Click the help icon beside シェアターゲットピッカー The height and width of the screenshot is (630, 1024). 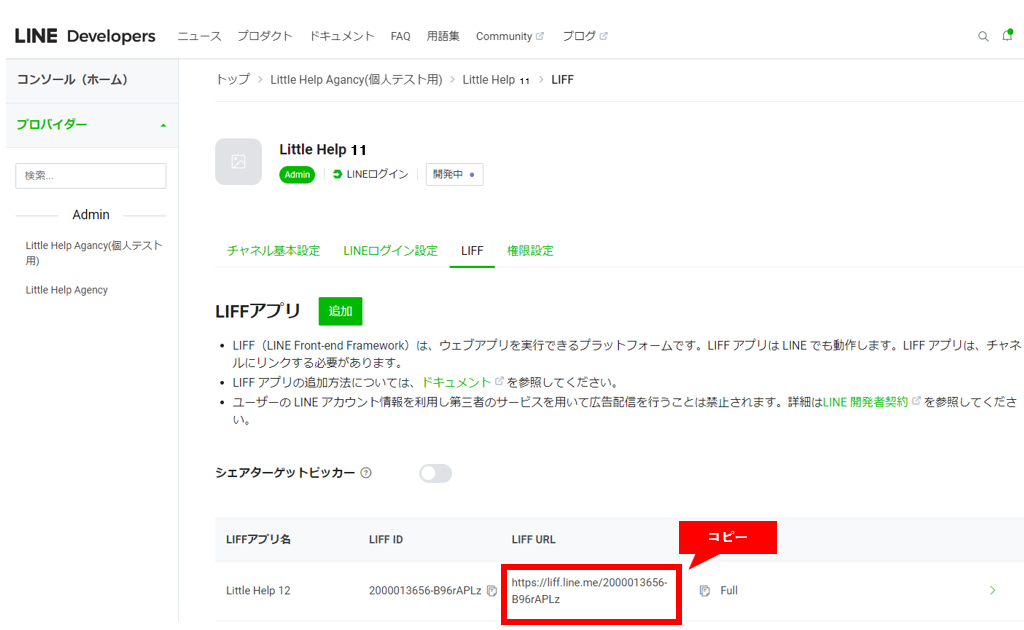click(366, 473)
